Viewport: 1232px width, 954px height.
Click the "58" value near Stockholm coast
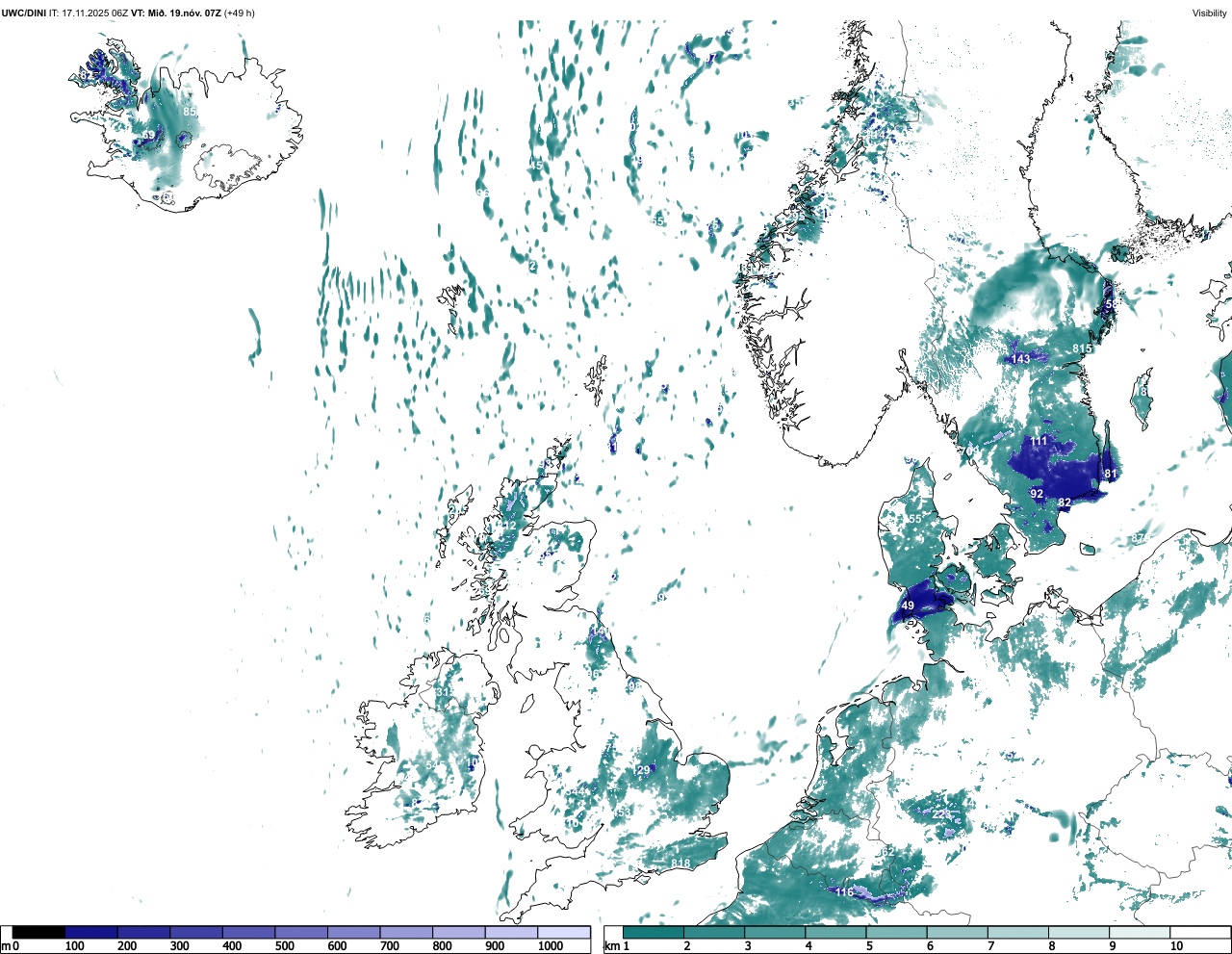(1112, 304)
